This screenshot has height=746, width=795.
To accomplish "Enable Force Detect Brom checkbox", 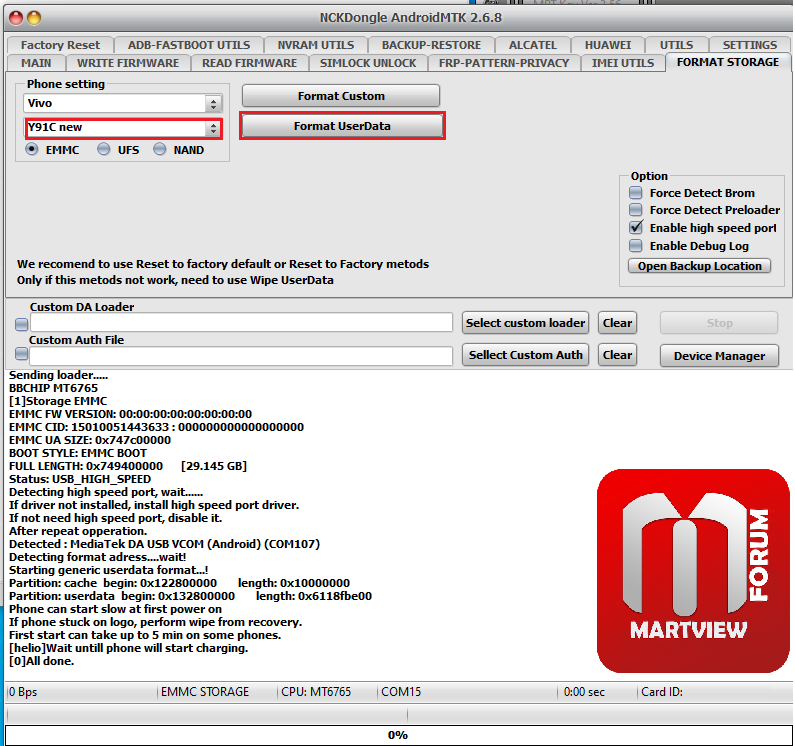I will click(635, 193).
